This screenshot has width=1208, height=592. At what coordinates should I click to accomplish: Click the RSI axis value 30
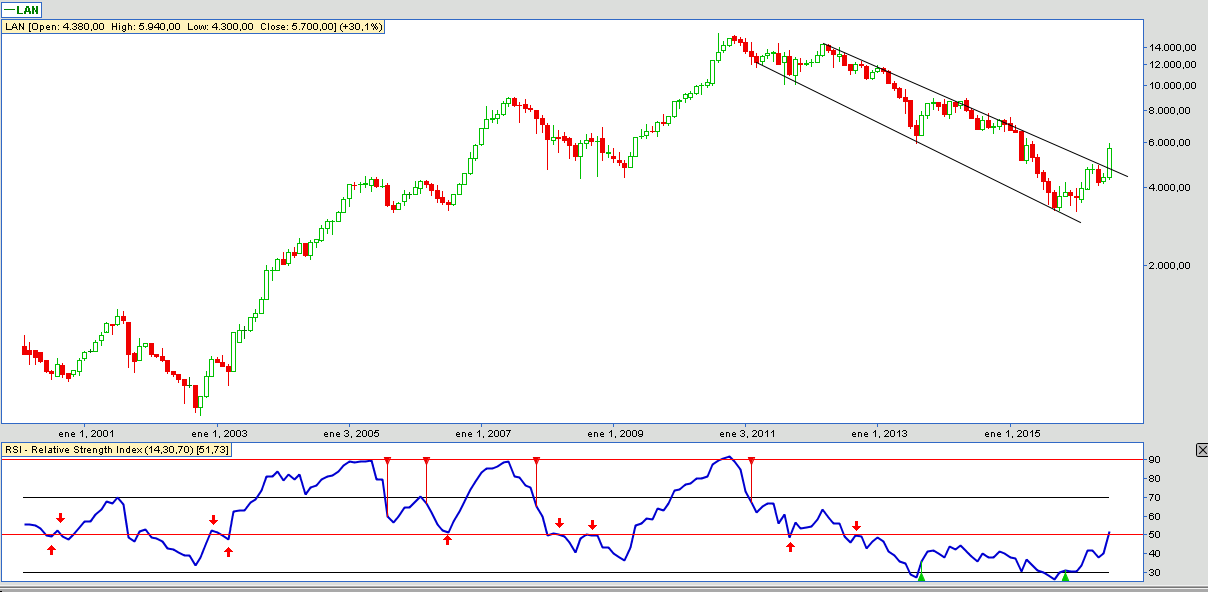(1153, 573)
